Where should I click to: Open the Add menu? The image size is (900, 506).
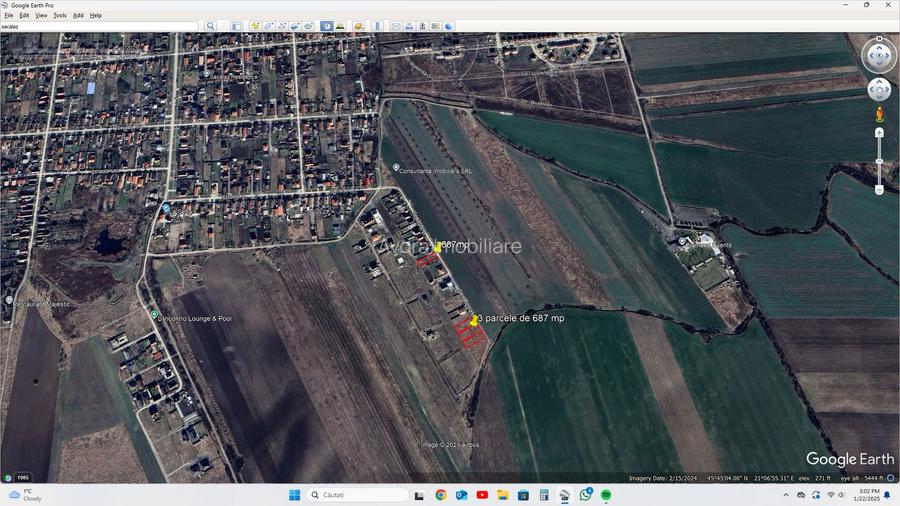(x=79, y=16)
